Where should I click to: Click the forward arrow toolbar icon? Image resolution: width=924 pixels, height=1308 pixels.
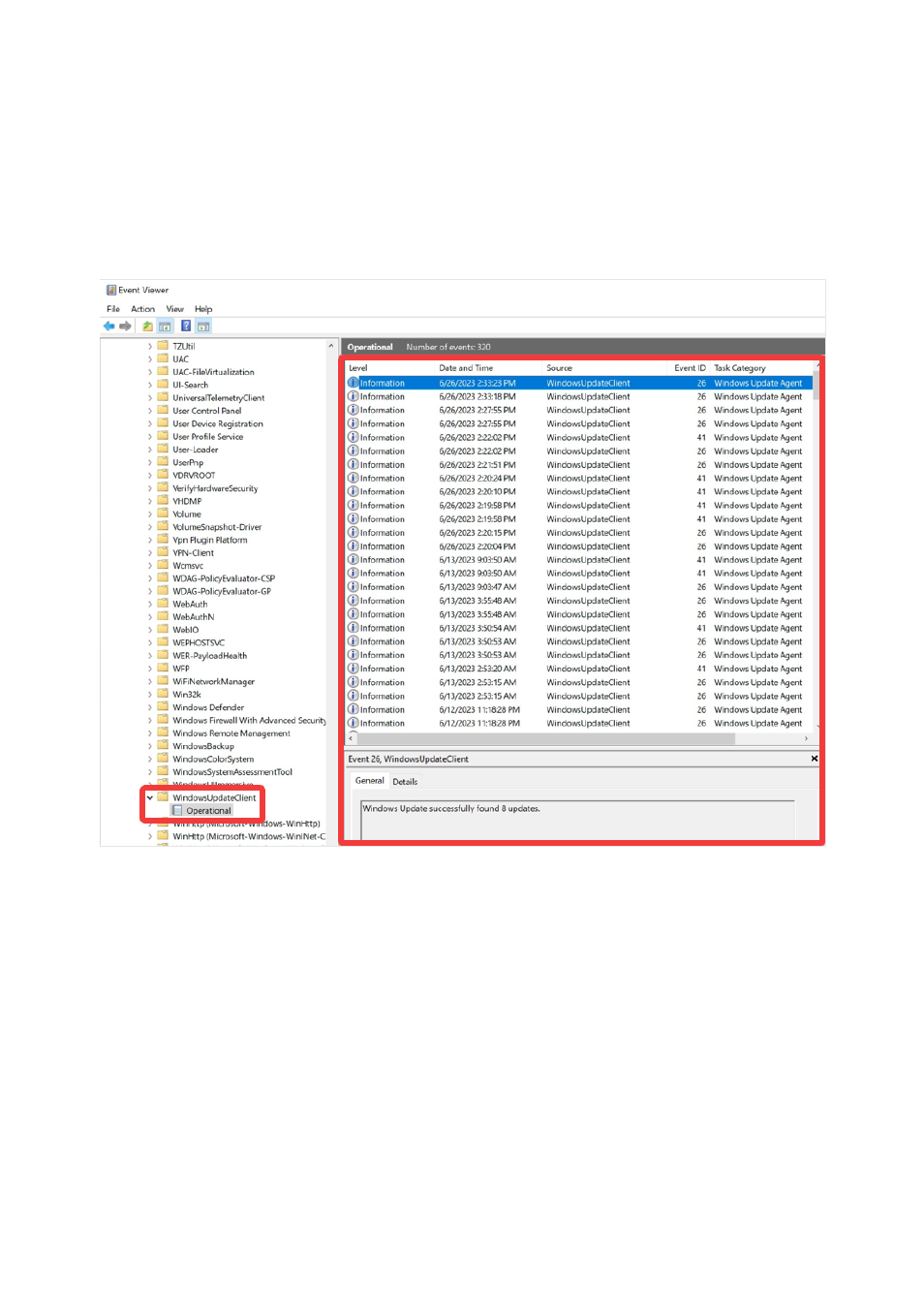125,327
